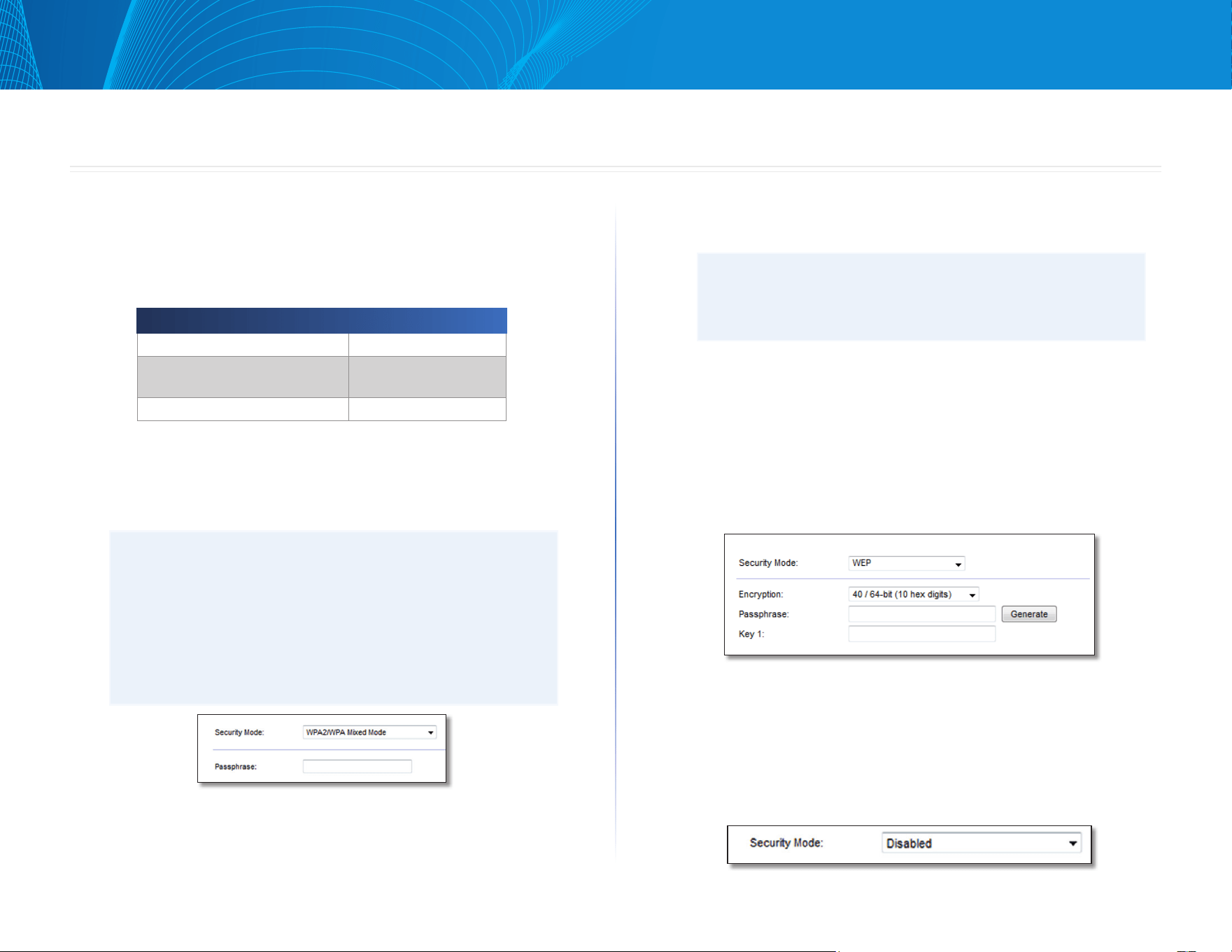Click the Passphrase field beside Generate

pyautogui.click(x=921, y=614)
